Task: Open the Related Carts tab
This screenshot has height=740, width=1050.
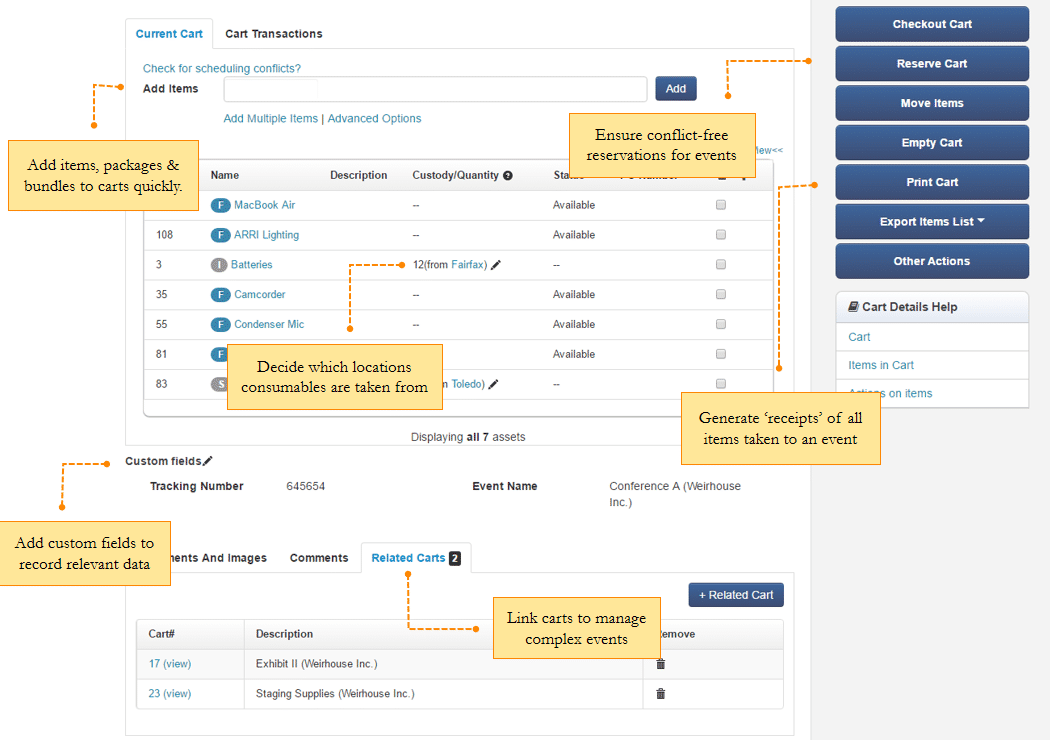Action: [415, 558]
